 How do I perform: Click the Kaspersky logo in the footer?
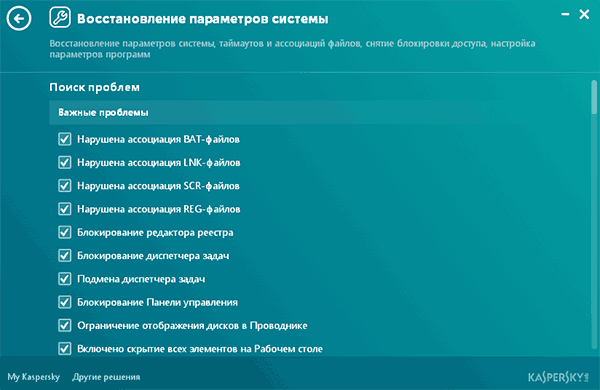(x=558, y=377)
